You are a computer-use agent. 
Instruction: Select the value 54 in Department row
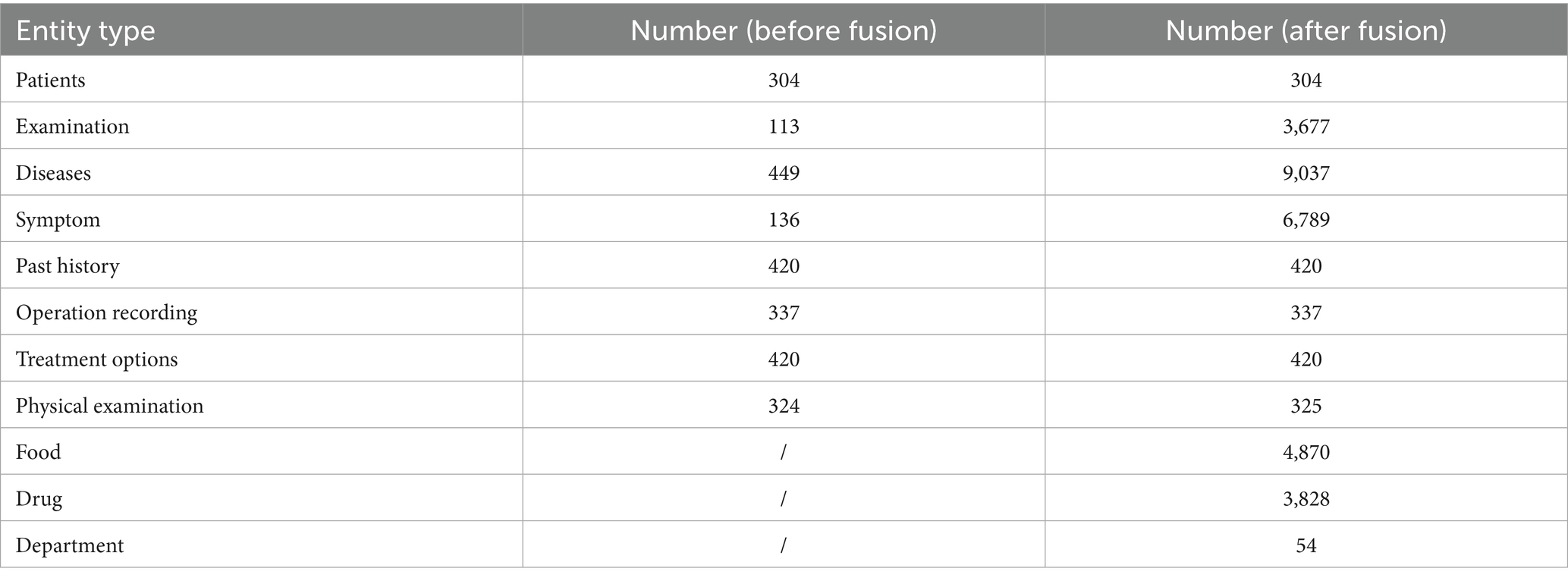(x=1306, y=545)
